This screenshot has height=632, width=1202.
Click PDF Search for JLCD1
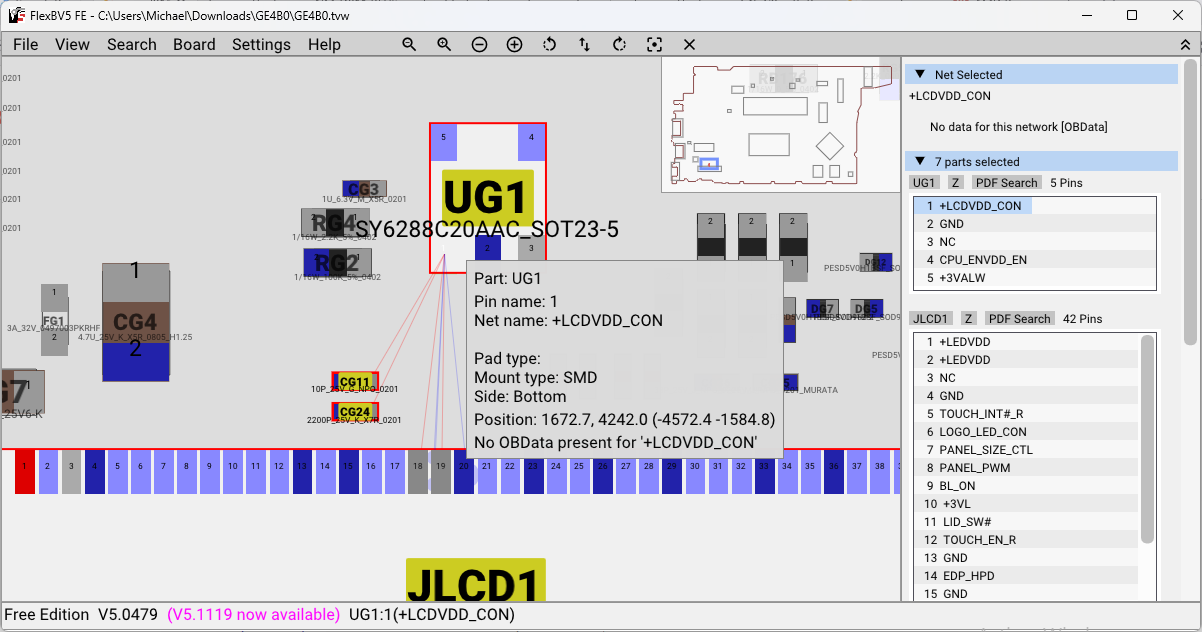(x=1019, y=319)
